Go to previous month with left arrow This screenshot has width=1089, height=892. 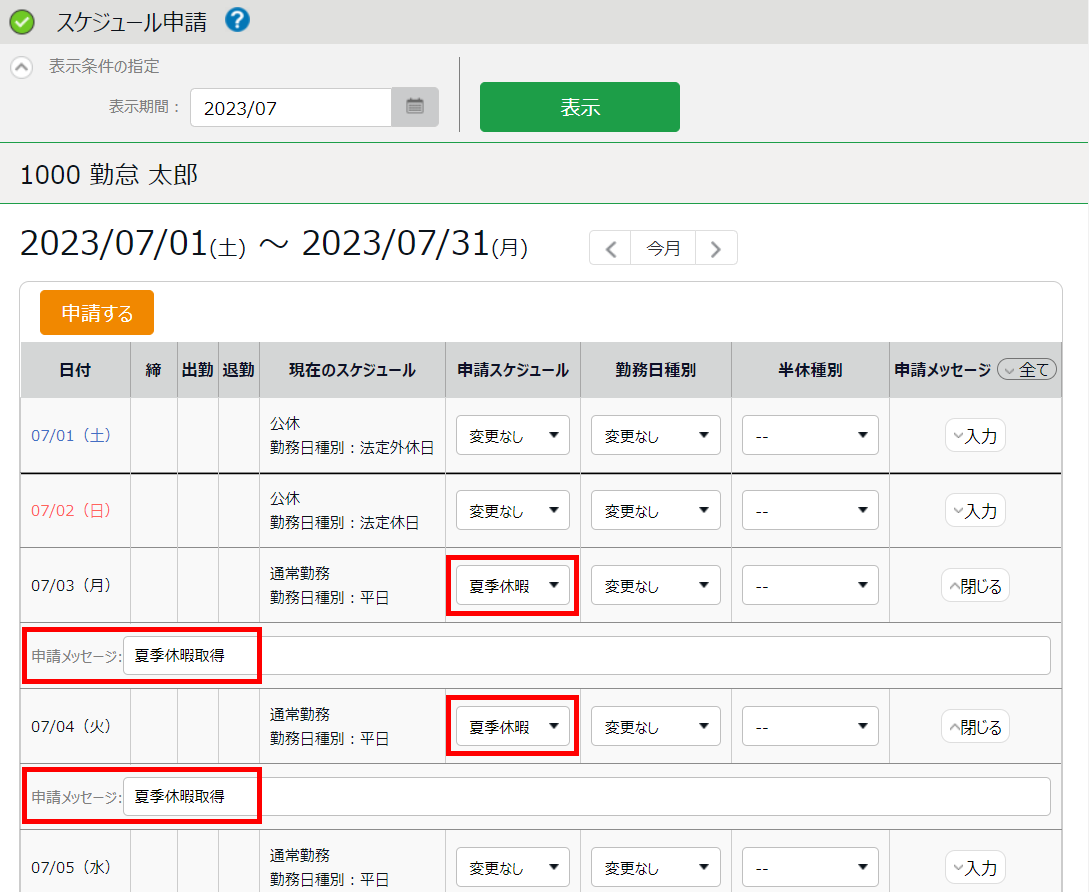coord(610,248)
